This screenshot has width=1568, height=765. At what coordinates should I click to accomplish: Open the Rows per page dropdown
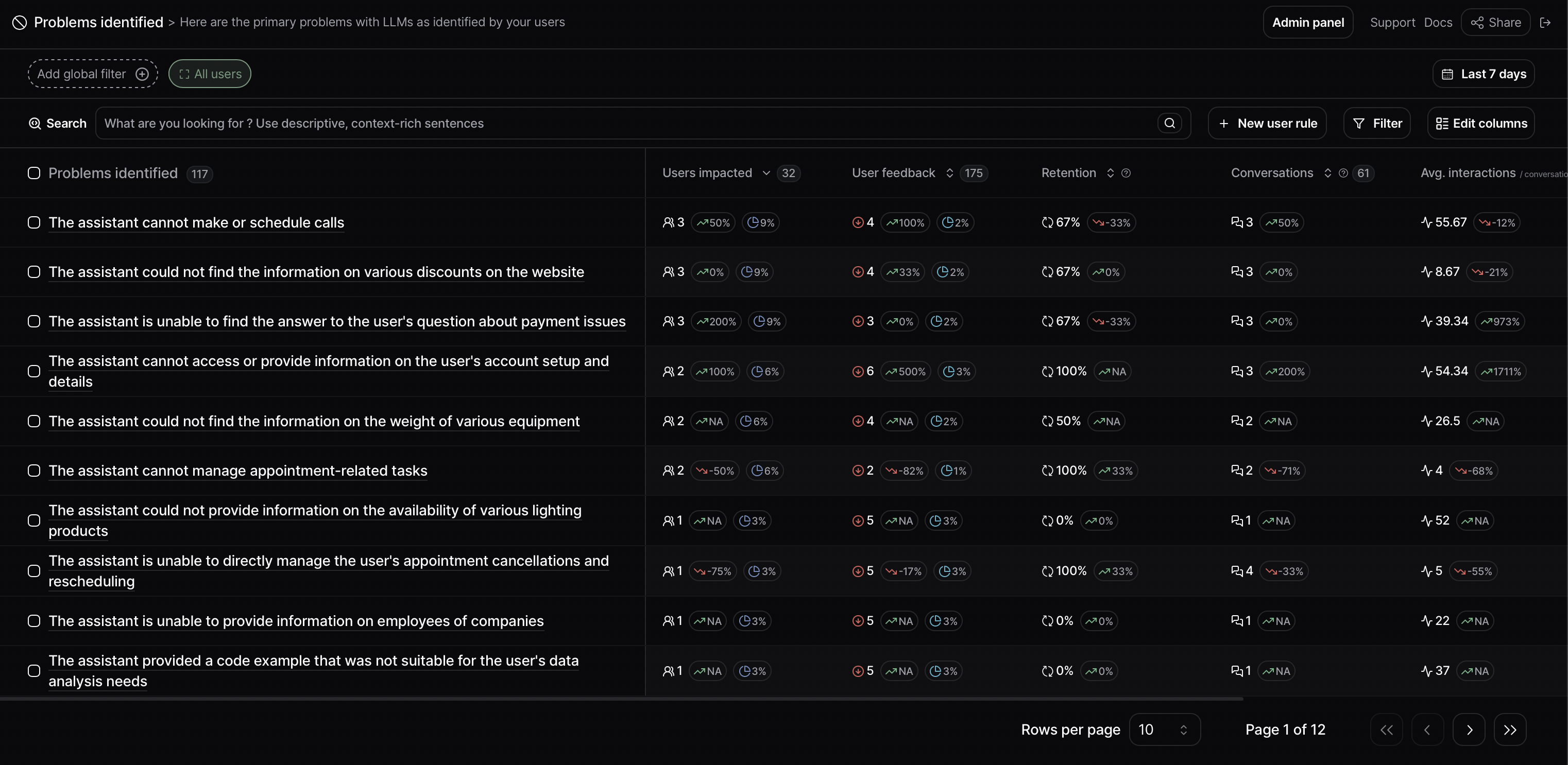coord(1164,729)
